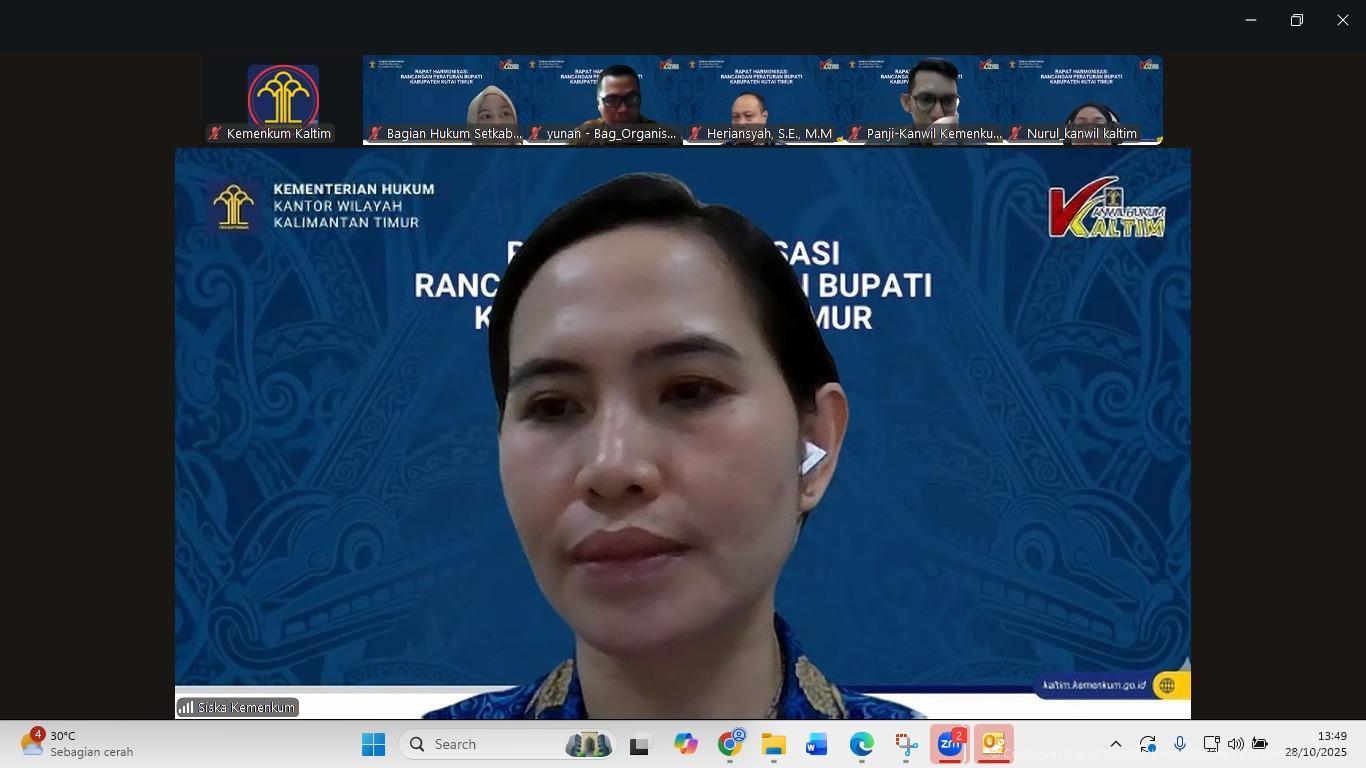Select the Heriansyah, S.E., M.M video thumbnail

pos(762,100)
